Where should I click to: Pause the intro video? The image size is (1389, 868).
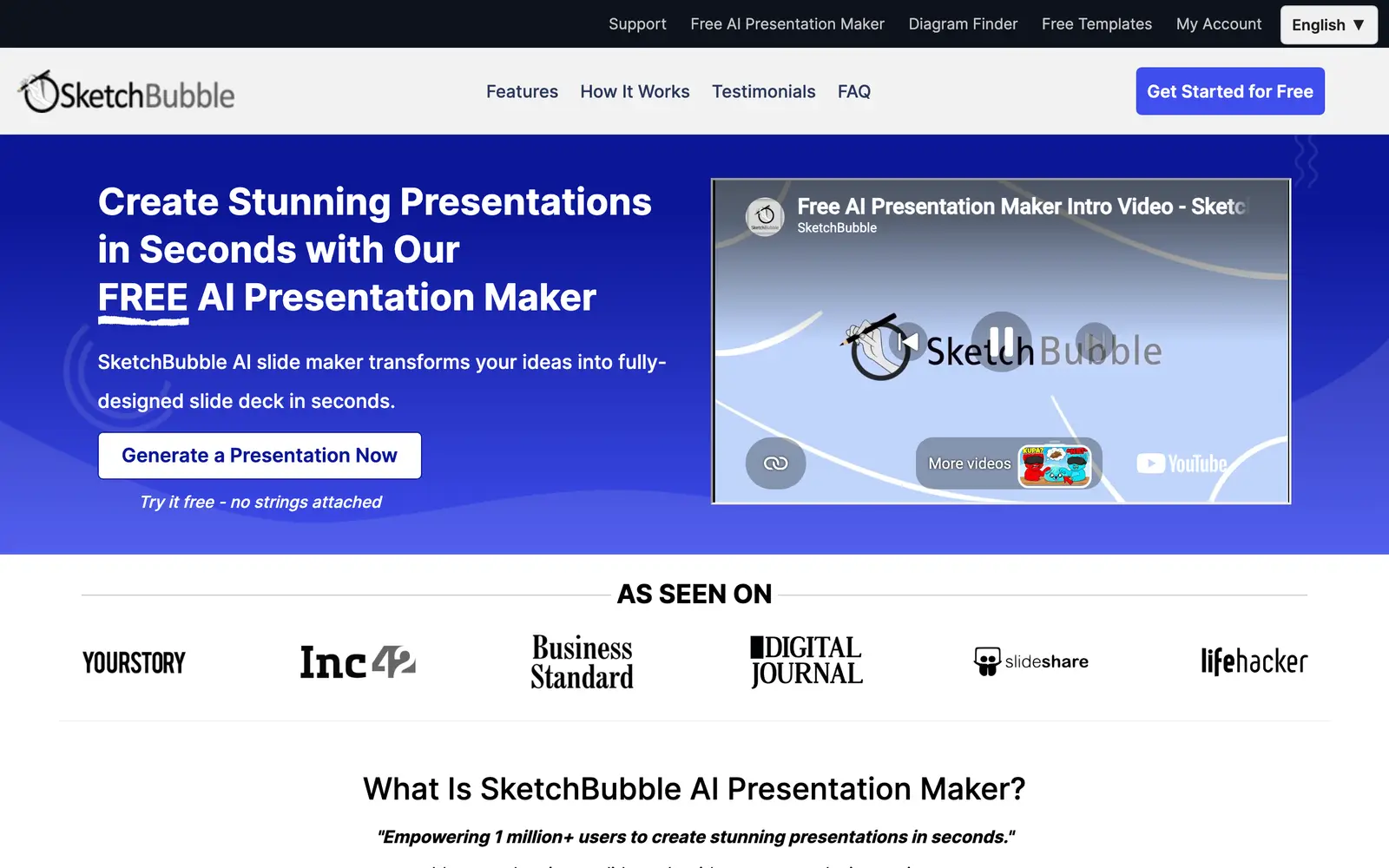[x=1001, y=341]
